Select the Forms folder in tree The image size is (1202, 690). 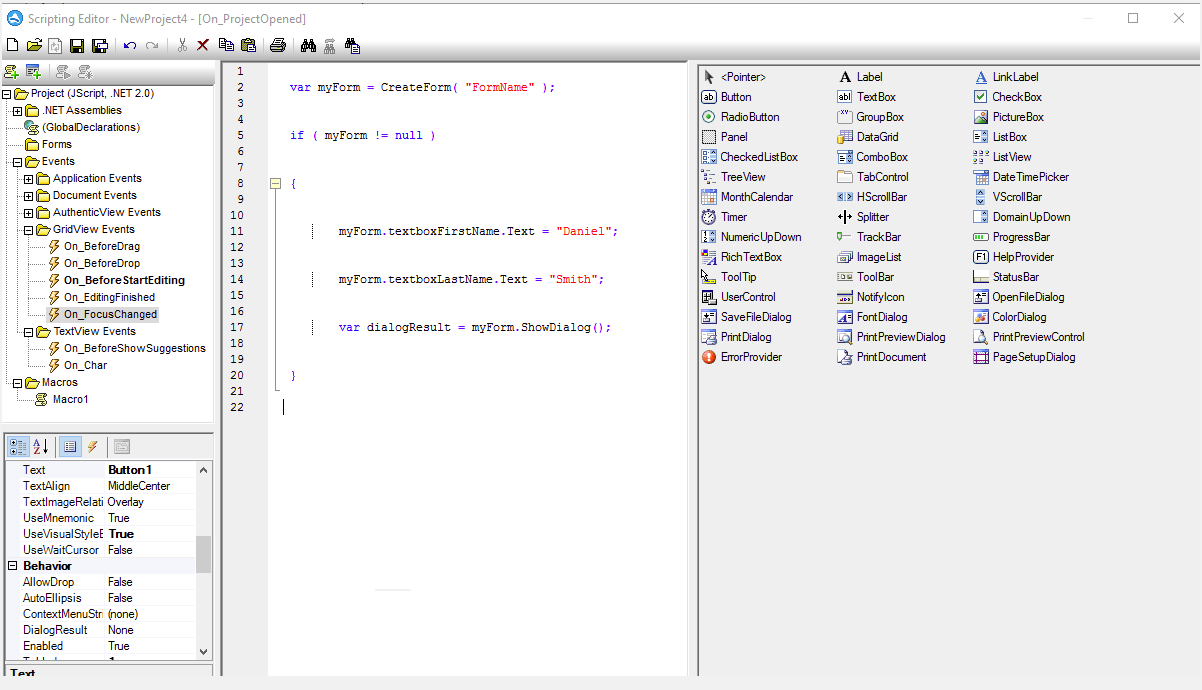tap(57, 145)
